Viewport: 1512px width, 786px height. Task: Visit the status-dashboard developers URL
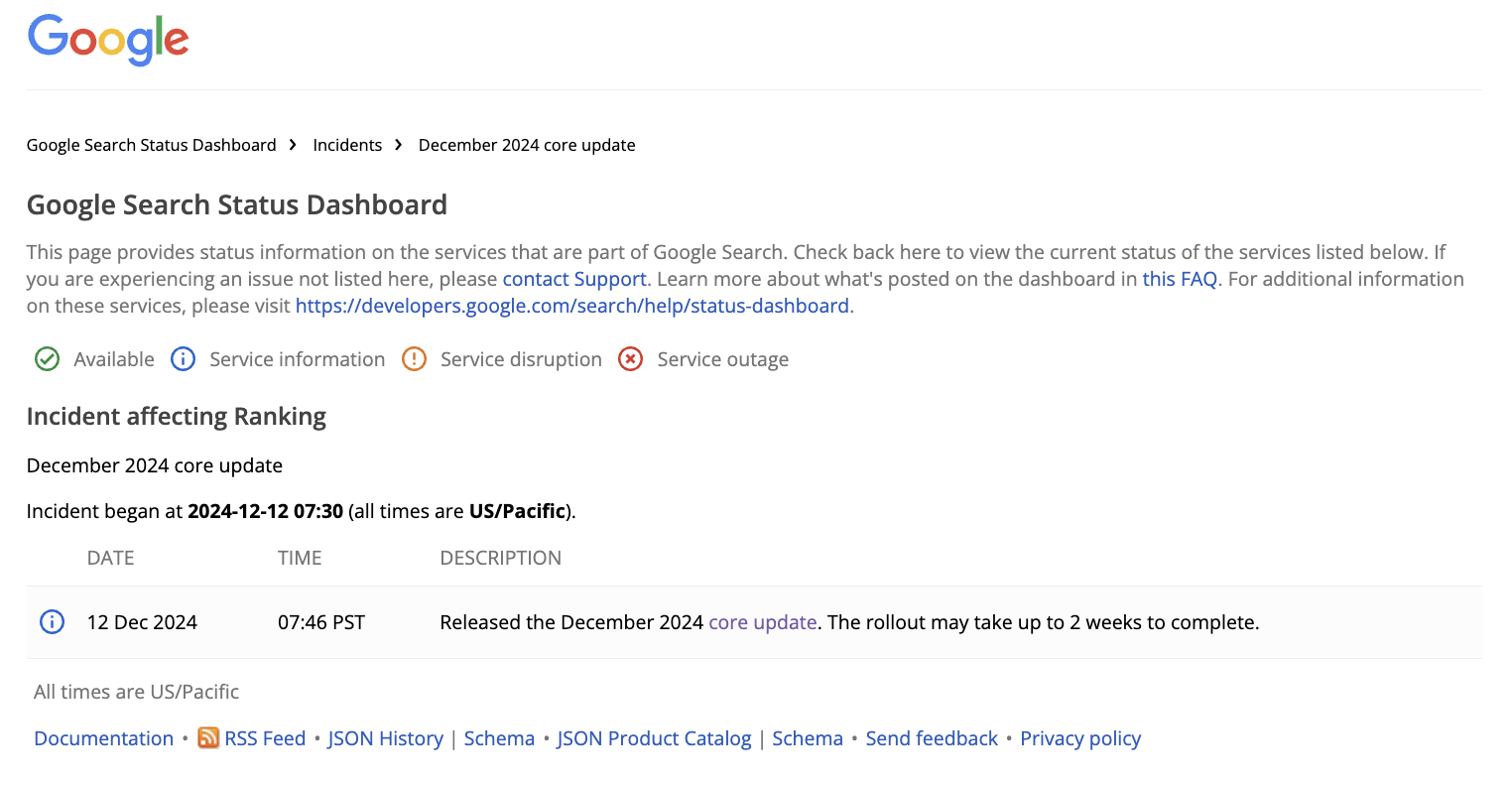click(x=572, y=306)
